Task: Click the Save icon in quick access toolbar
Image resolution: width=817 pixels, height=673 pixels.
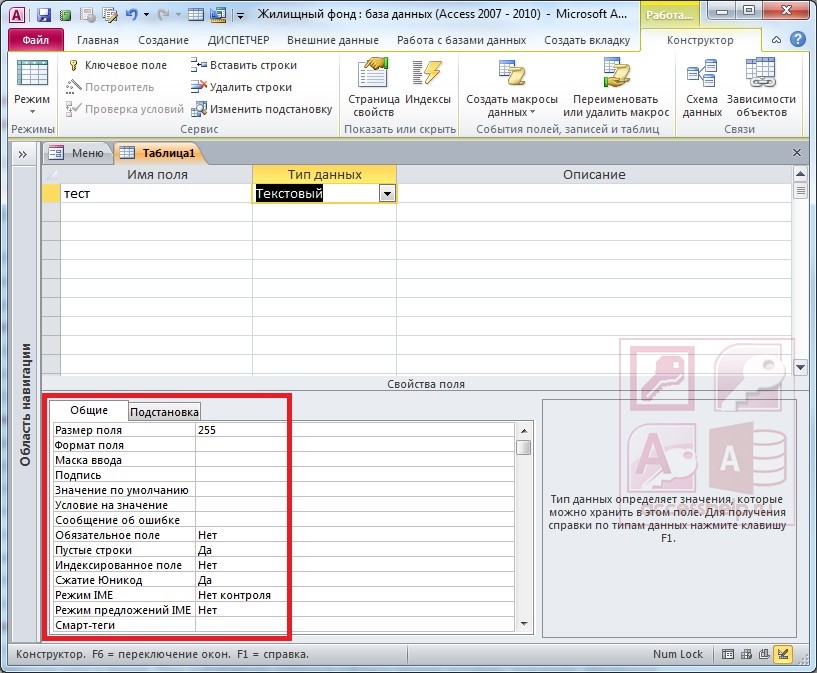Action: coord(44,15)
